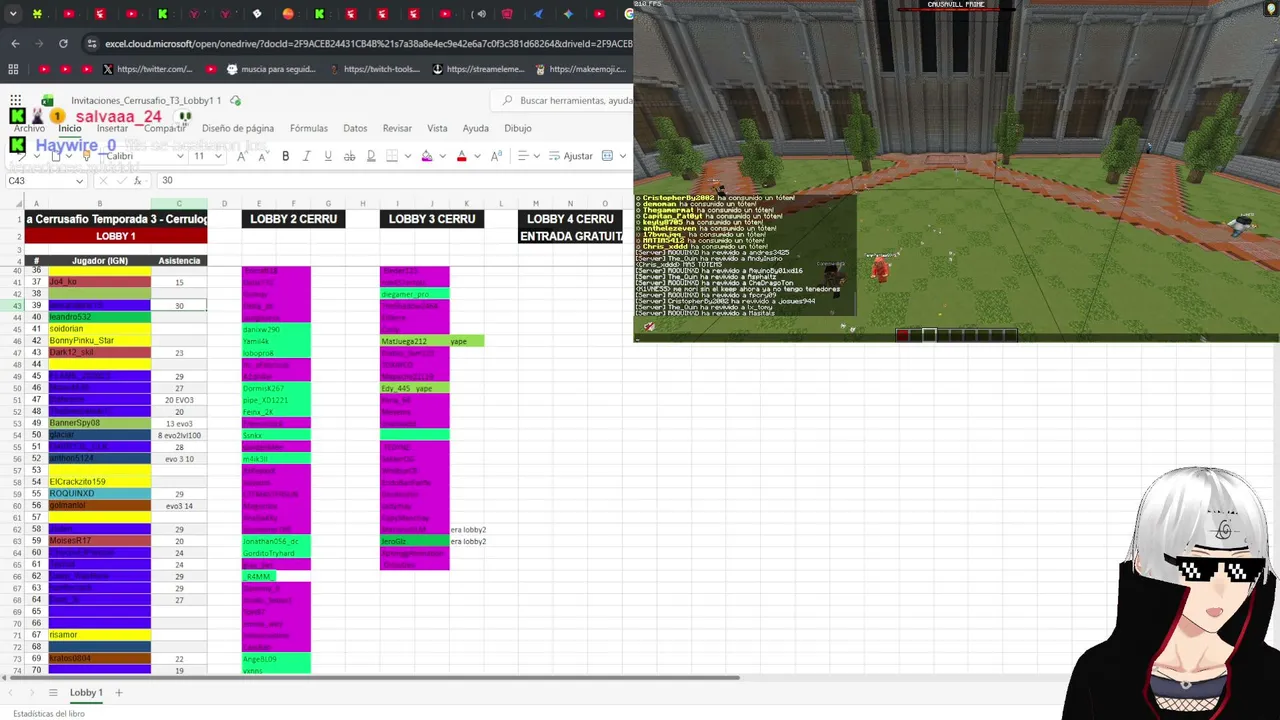
Task: Open the site information icon in address bar
Action: 92,44
